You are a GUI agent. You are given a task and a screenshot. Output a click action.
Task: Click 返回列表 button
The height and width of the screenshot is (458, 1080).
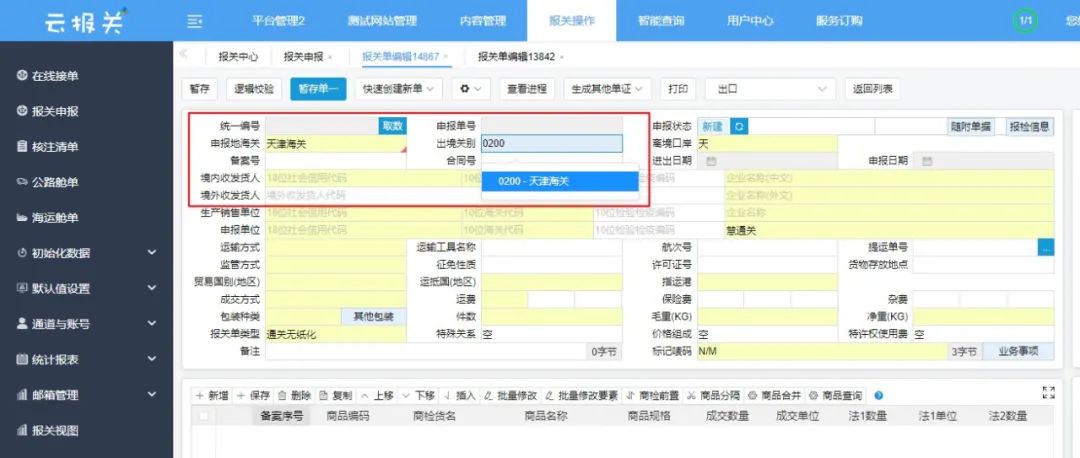873,89
